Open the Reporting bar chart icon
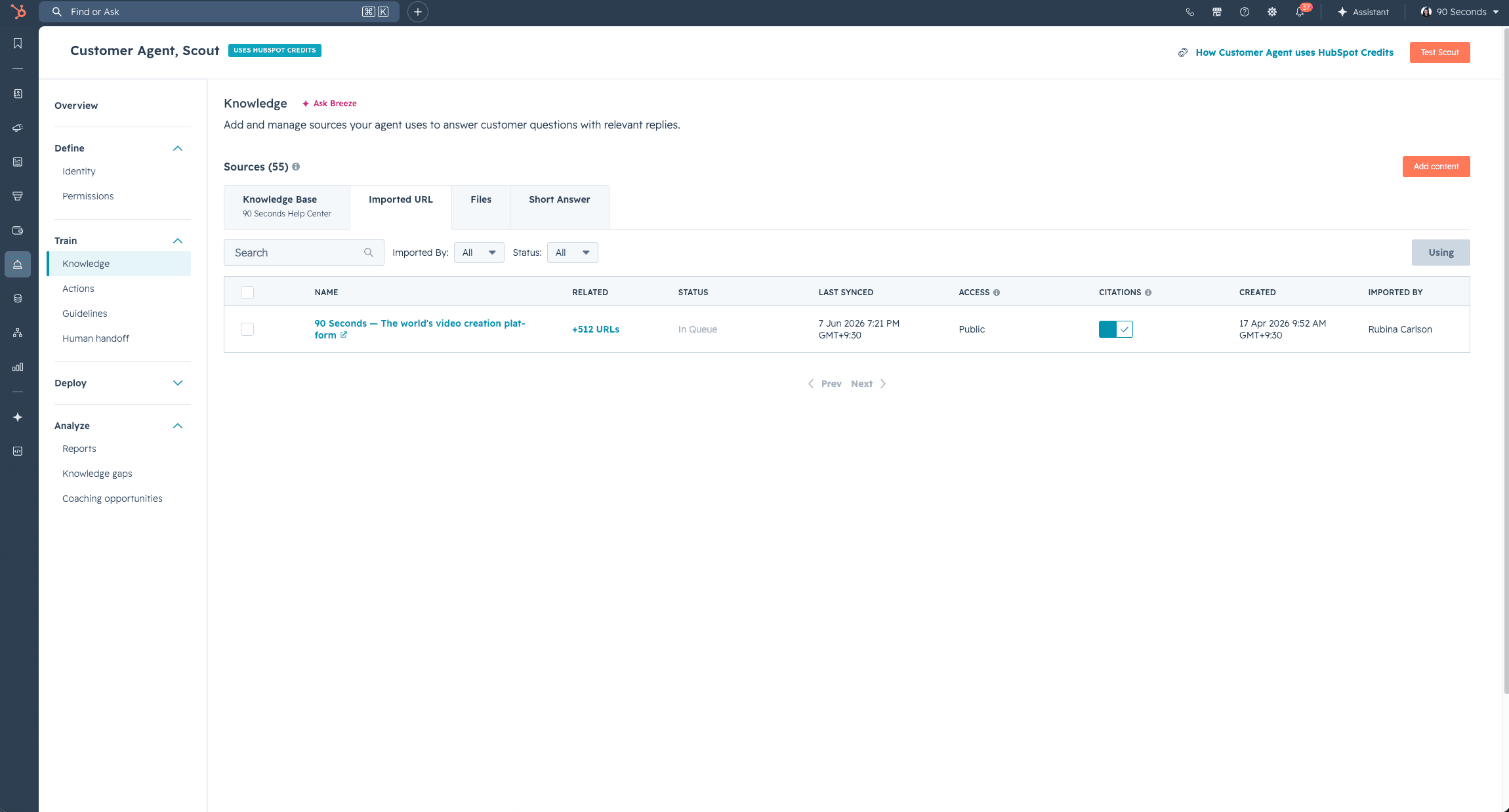 point(18,367)
